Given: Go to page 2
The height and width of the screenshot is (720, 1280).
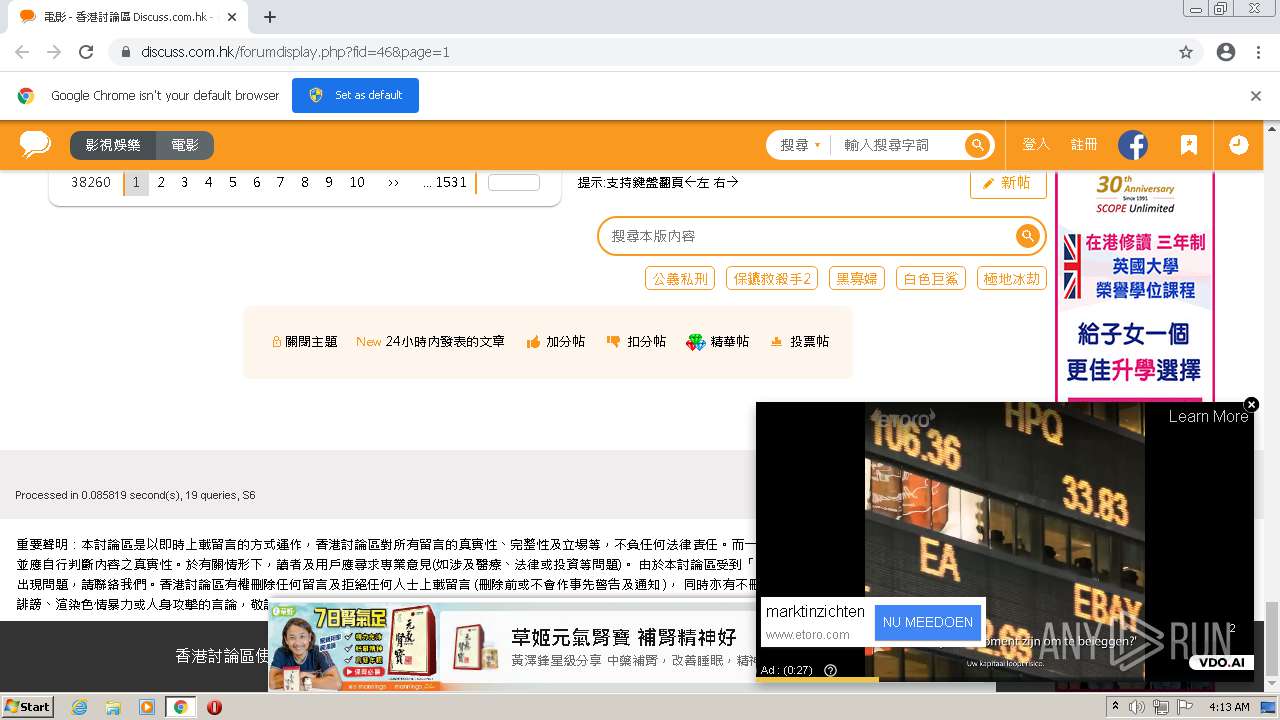Looking at the screenshot, I should click(161, 182).
